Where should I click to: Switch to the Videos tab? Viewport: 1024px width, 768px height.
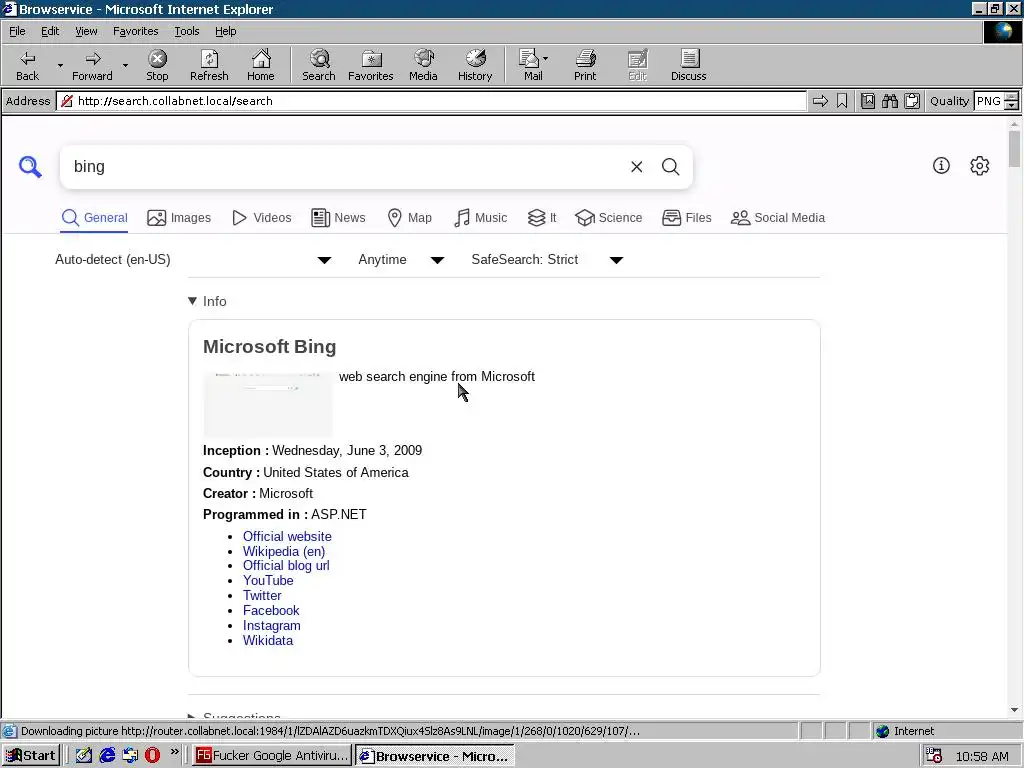pos(262,217)
